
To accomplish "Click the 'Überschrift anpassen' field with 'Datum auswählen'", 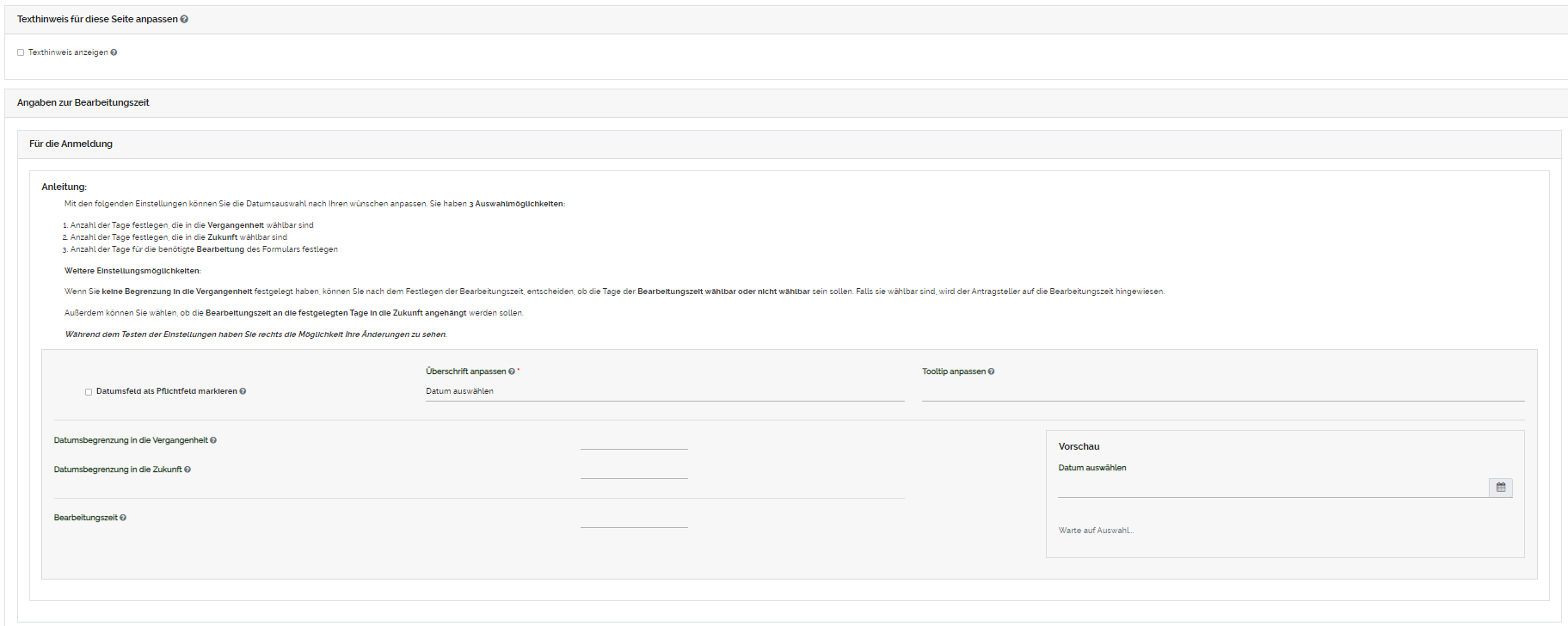I will pyautogui.click(x=664, y=391).
